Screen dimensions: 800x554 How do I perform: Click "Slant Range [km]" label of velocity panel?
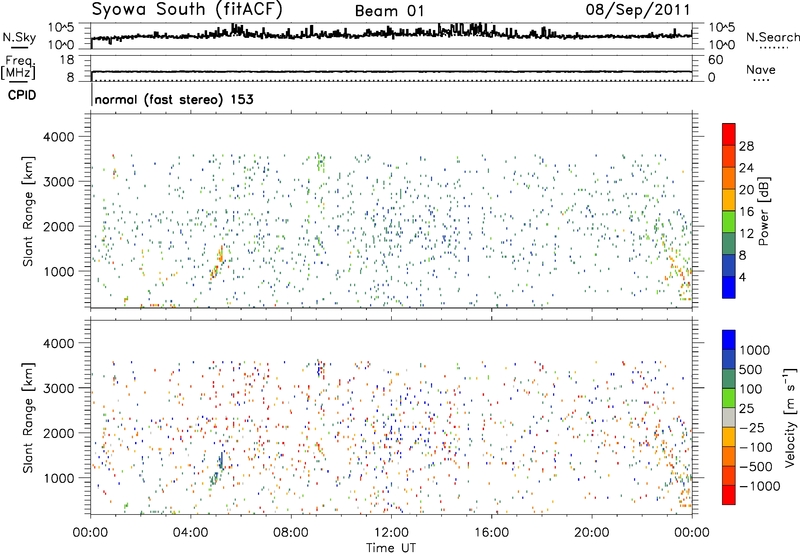(28, 417)
